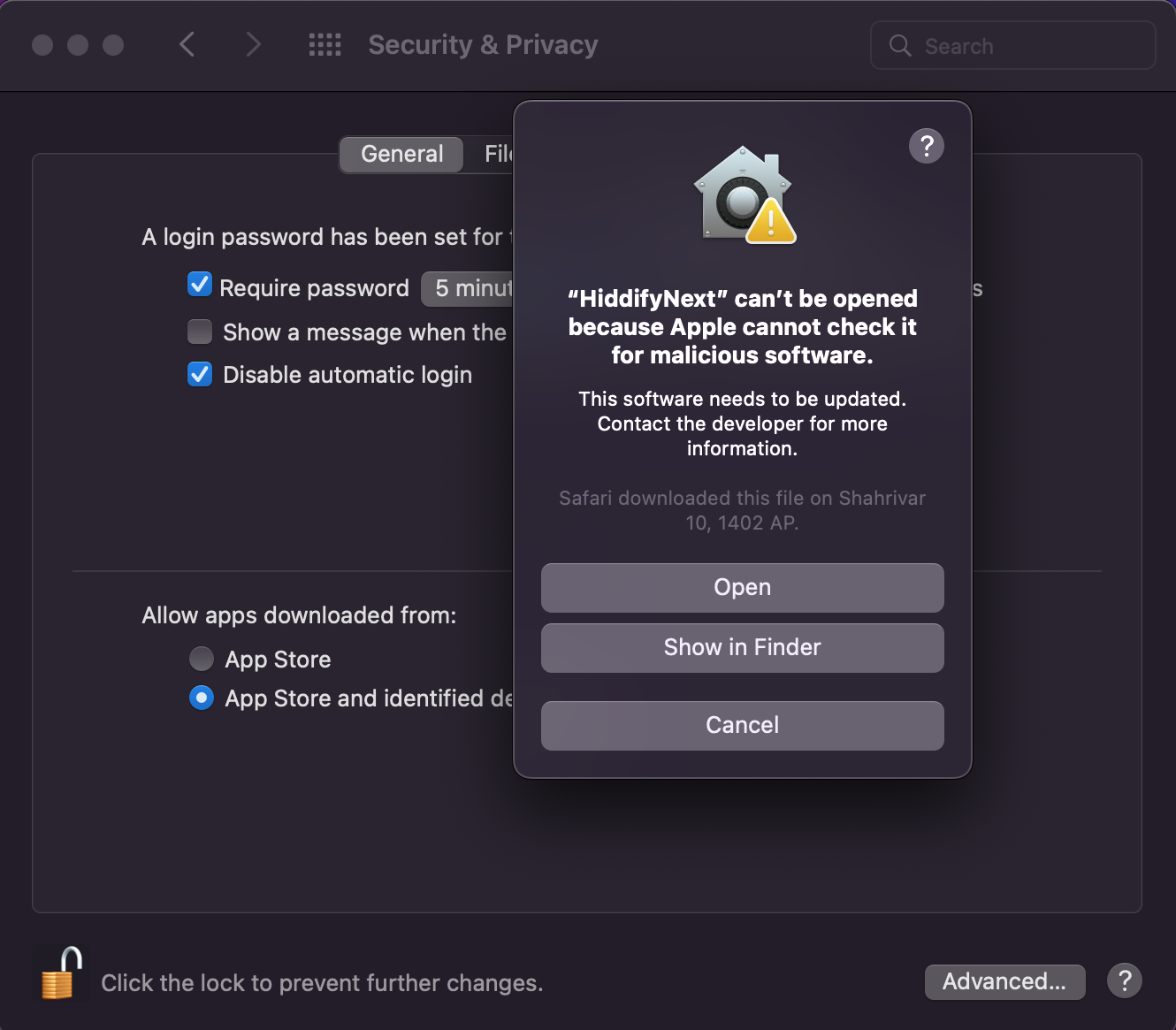Click the Gatekeeper warning shield icon
Viewport: 1176px width, 1030px height.
[743, 195]
